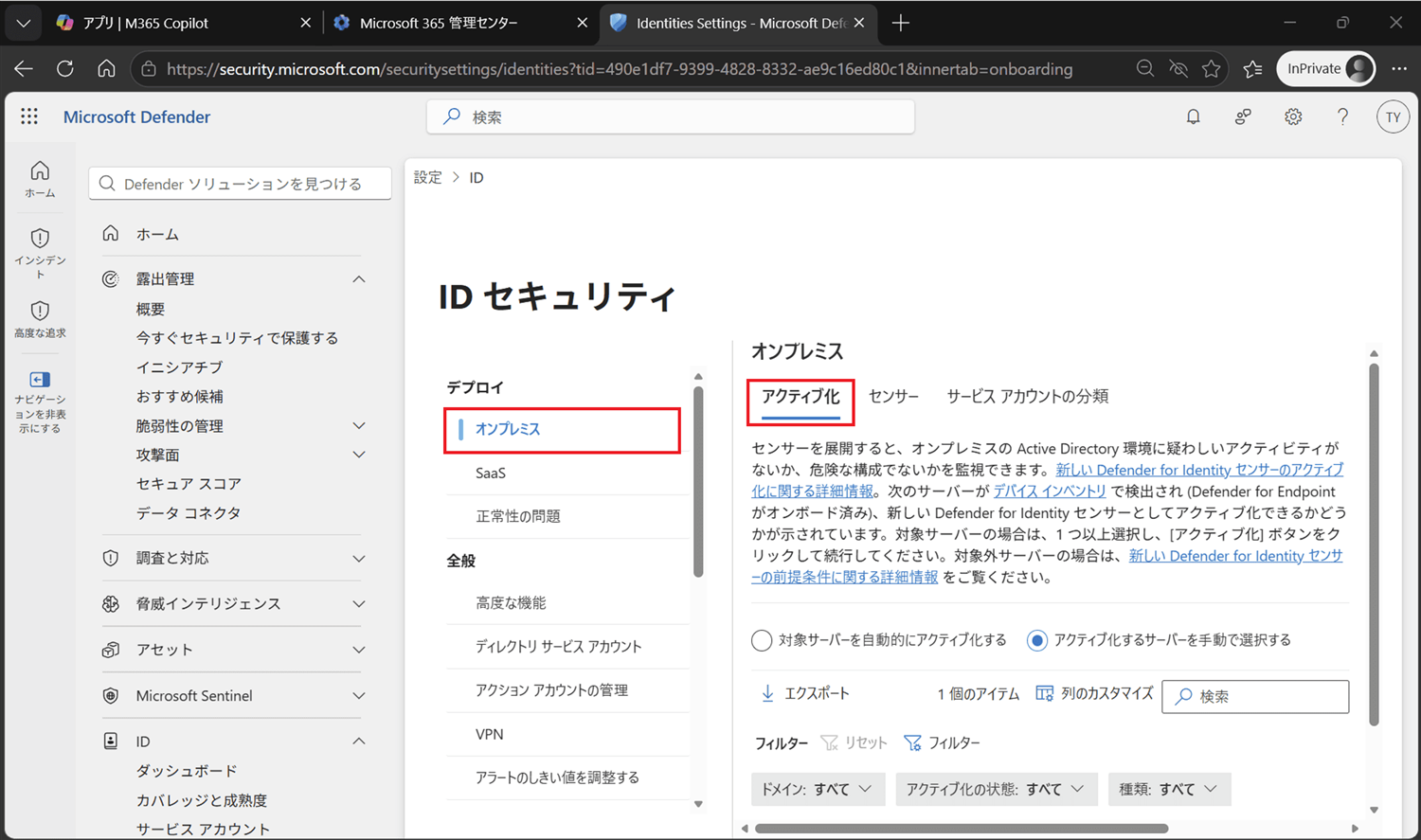This screenshot has width=1421, height=840.
Task: Expand Microsoft Sentinel section
Action: (359, 695)
